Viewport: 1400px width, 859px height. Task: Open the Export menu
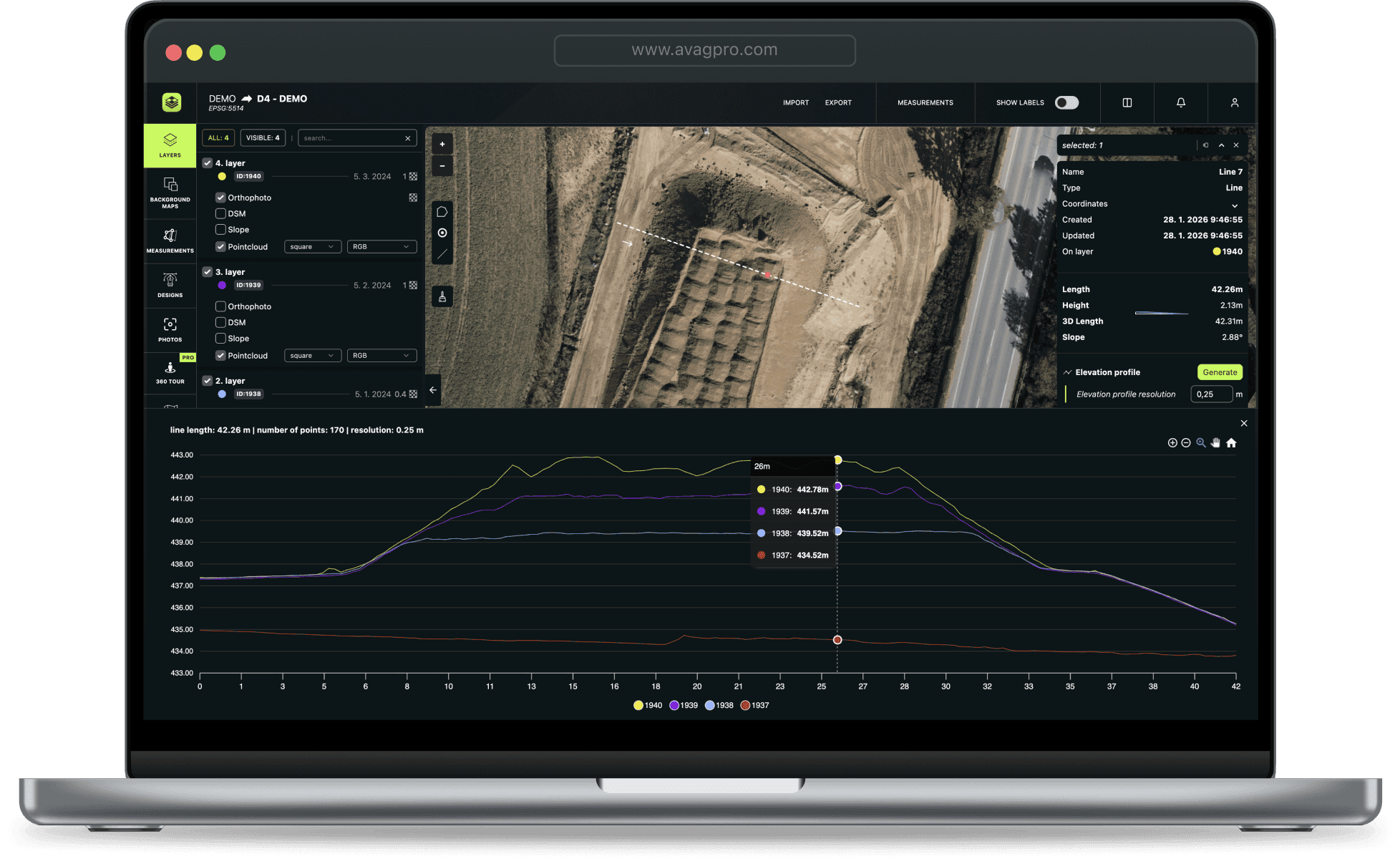[x=838, y=102]
